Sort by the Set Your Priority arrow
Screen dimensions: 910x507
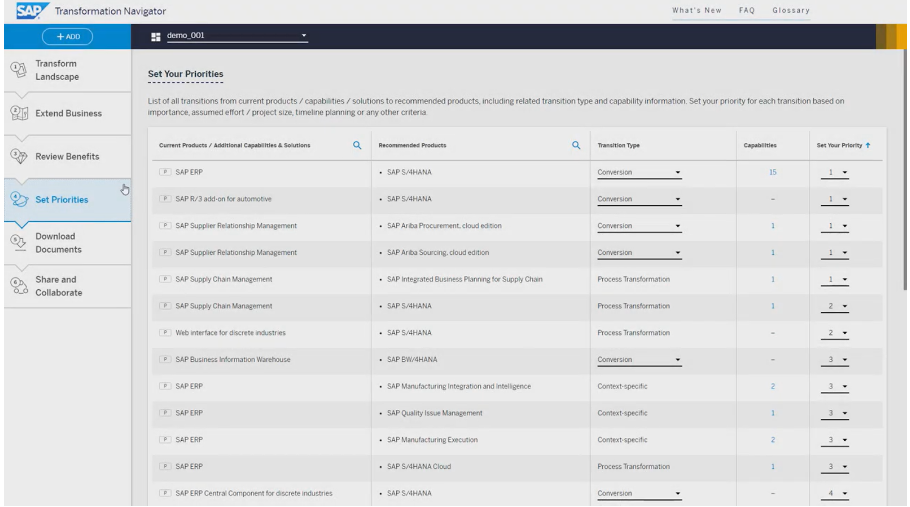867,146
